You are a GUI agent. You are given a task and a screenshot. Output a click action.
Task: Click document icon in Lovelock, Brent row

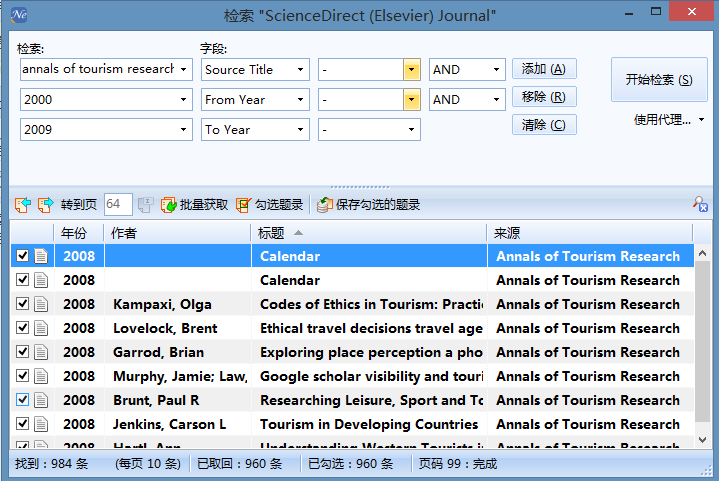click(41, 328)
